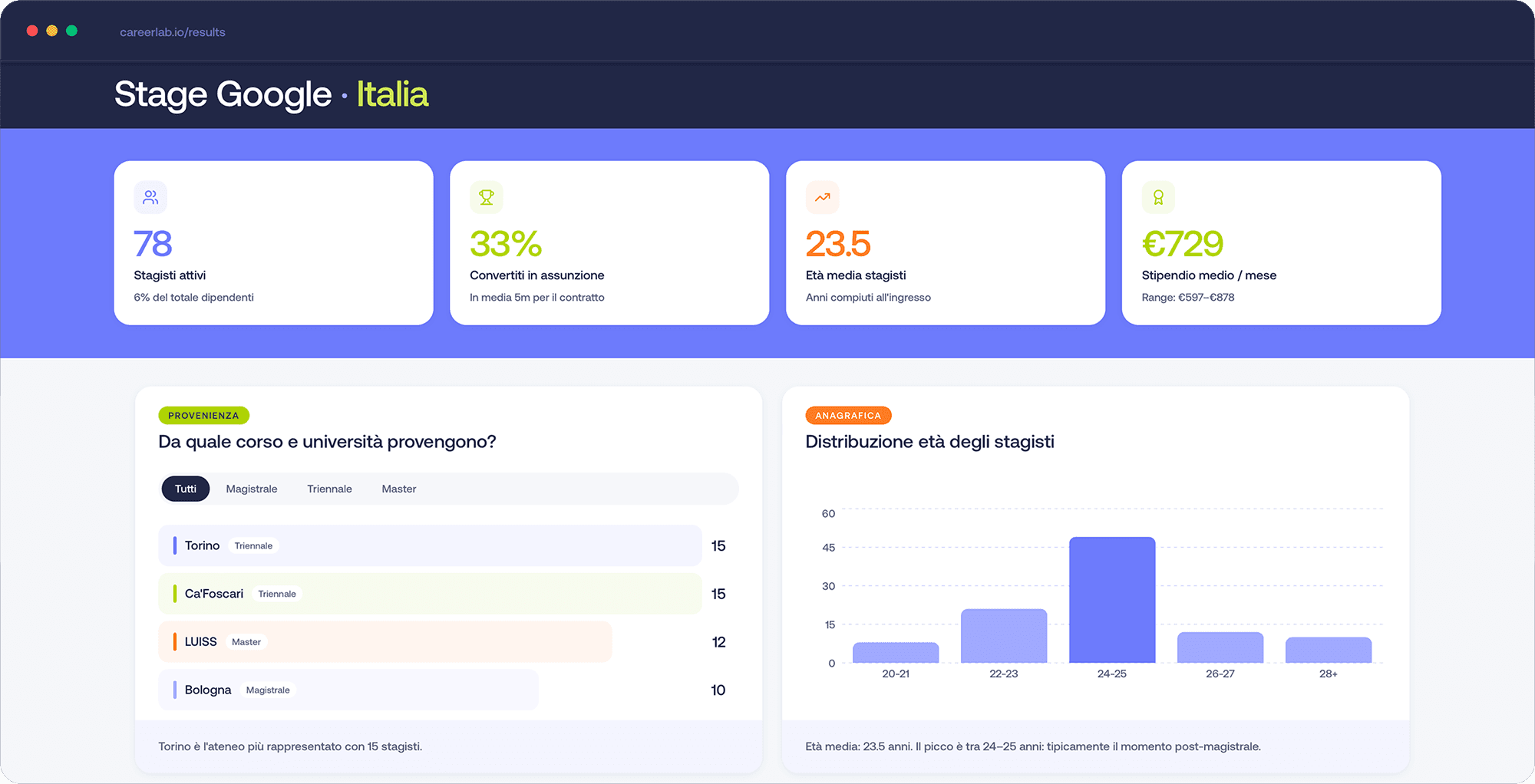Select the green PROVENIENZA badge
The height and width of the screenshot is (784, 1535).
(x=203, y=415)
